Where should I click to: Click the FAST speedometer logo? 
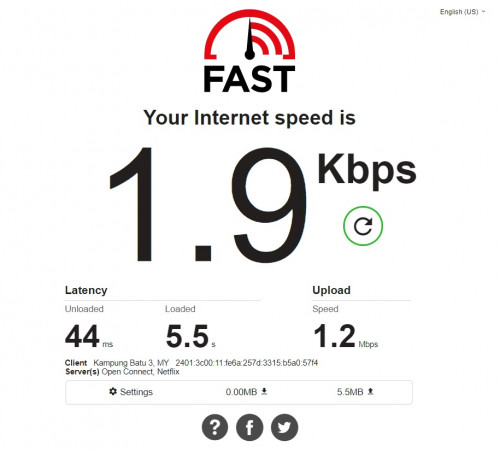coord(250,35)
